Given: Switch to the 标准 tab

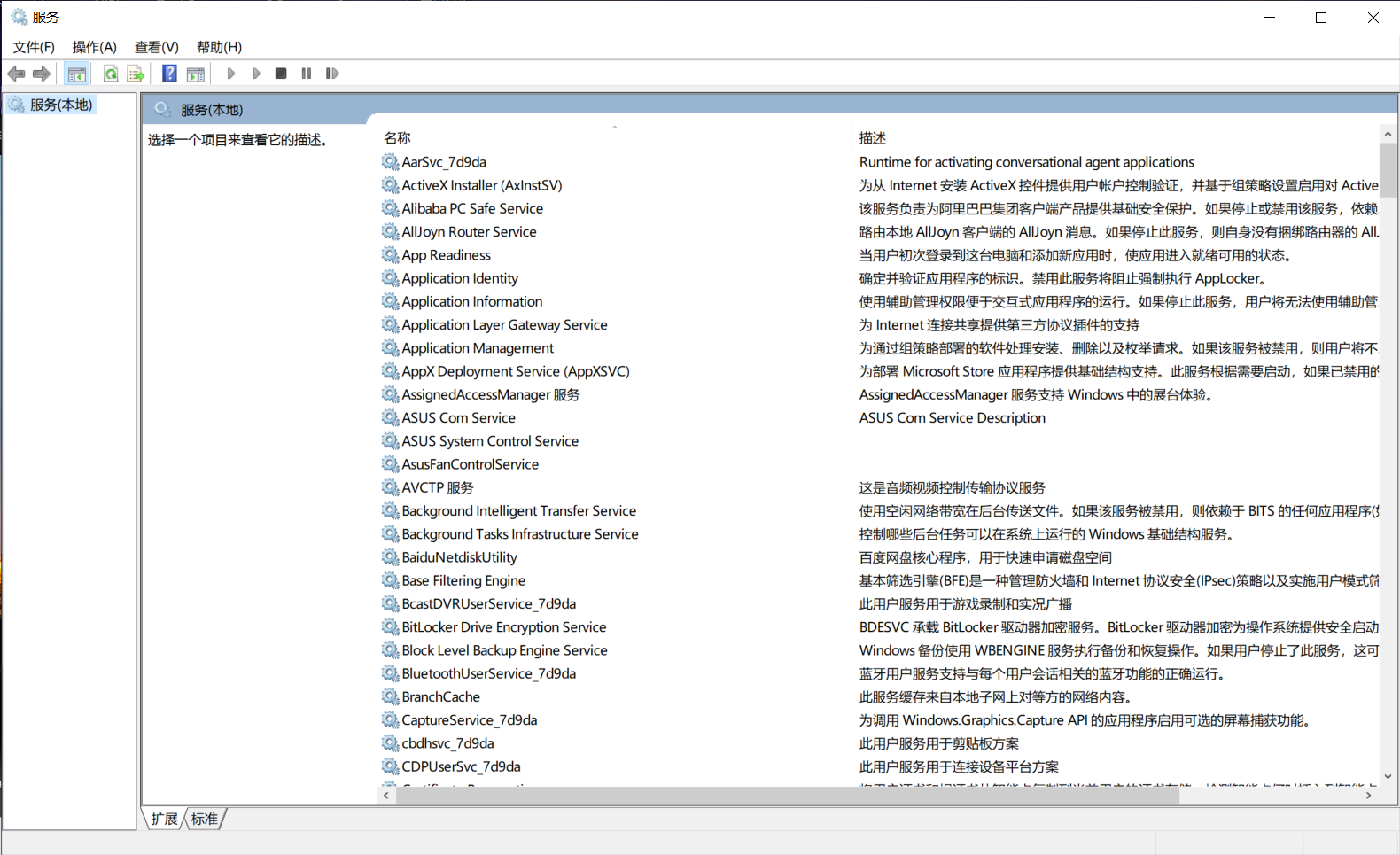Looking at the screenshot, I should click(205, 819).
